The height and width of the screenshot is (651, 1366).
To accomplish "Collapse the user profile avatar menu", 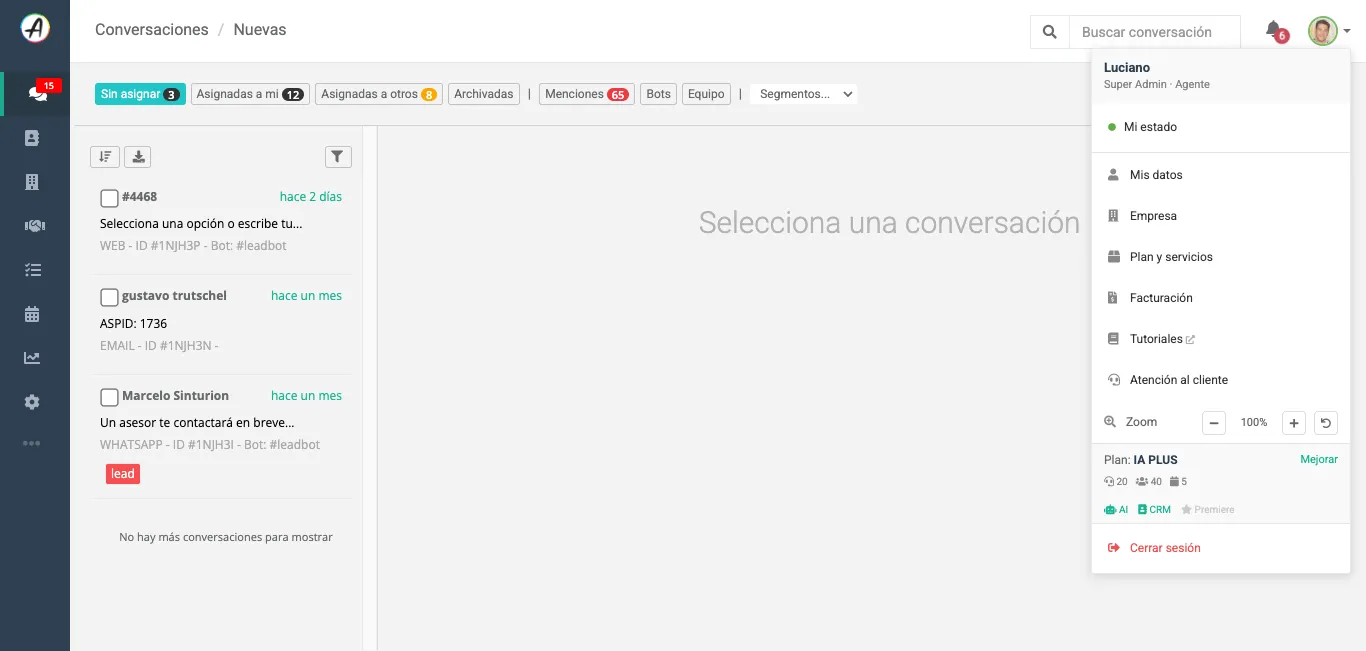I will pos(1329,31).
